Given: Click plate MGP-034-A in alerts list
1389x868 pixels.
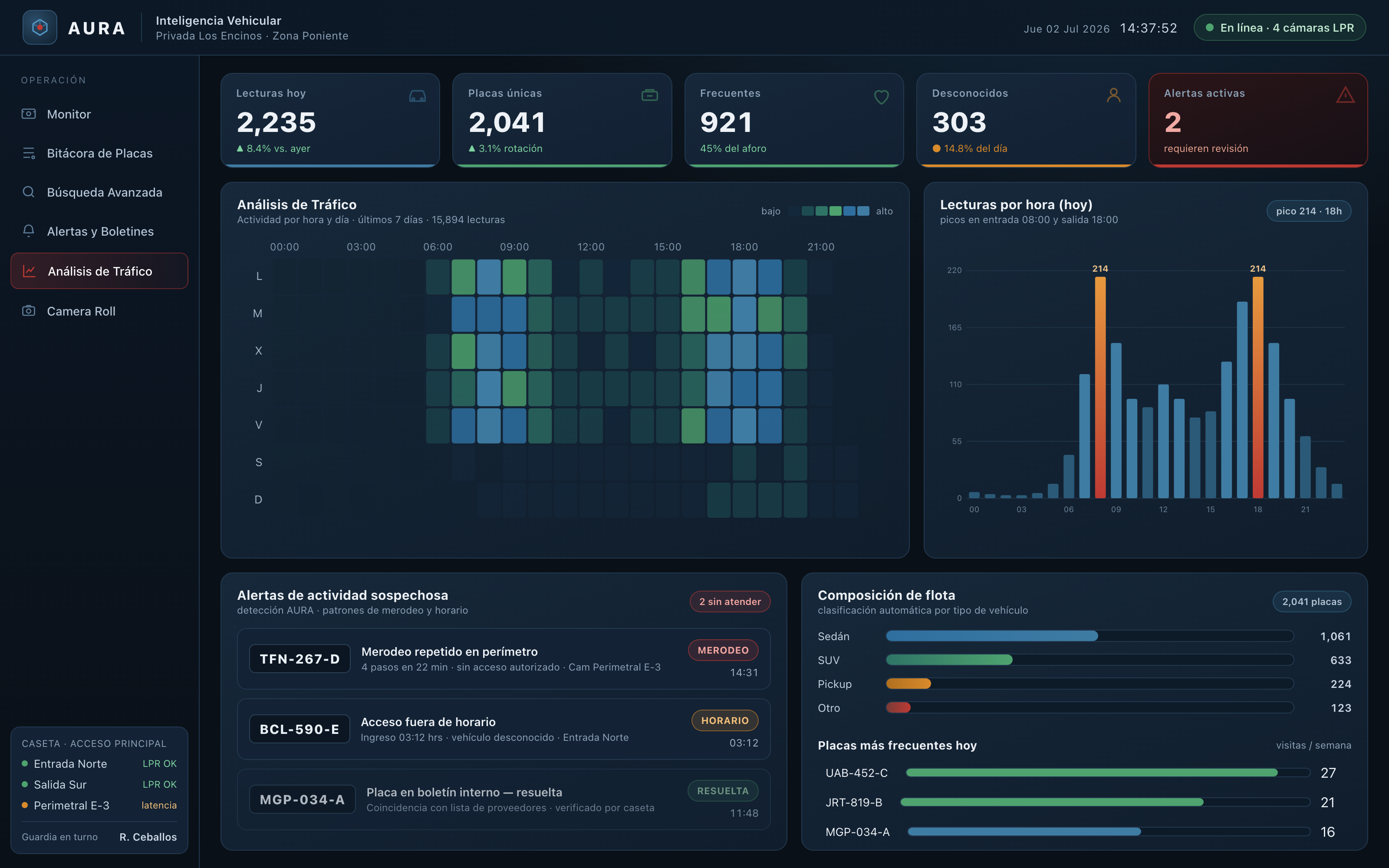Looking at the screenshot, I should coord(302,799).
